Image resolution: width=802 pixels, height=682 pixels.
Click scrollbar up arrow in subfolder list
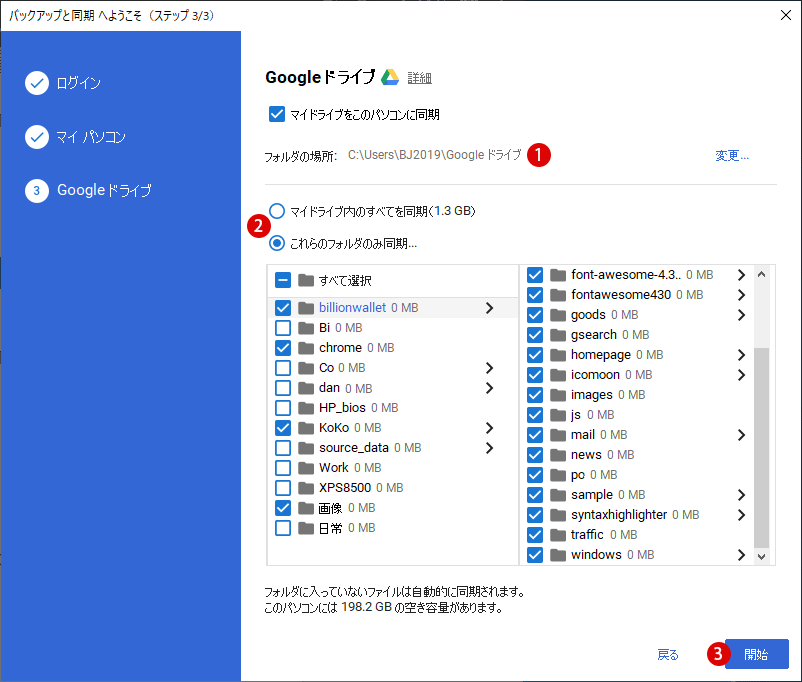click(x=762, y=275)
